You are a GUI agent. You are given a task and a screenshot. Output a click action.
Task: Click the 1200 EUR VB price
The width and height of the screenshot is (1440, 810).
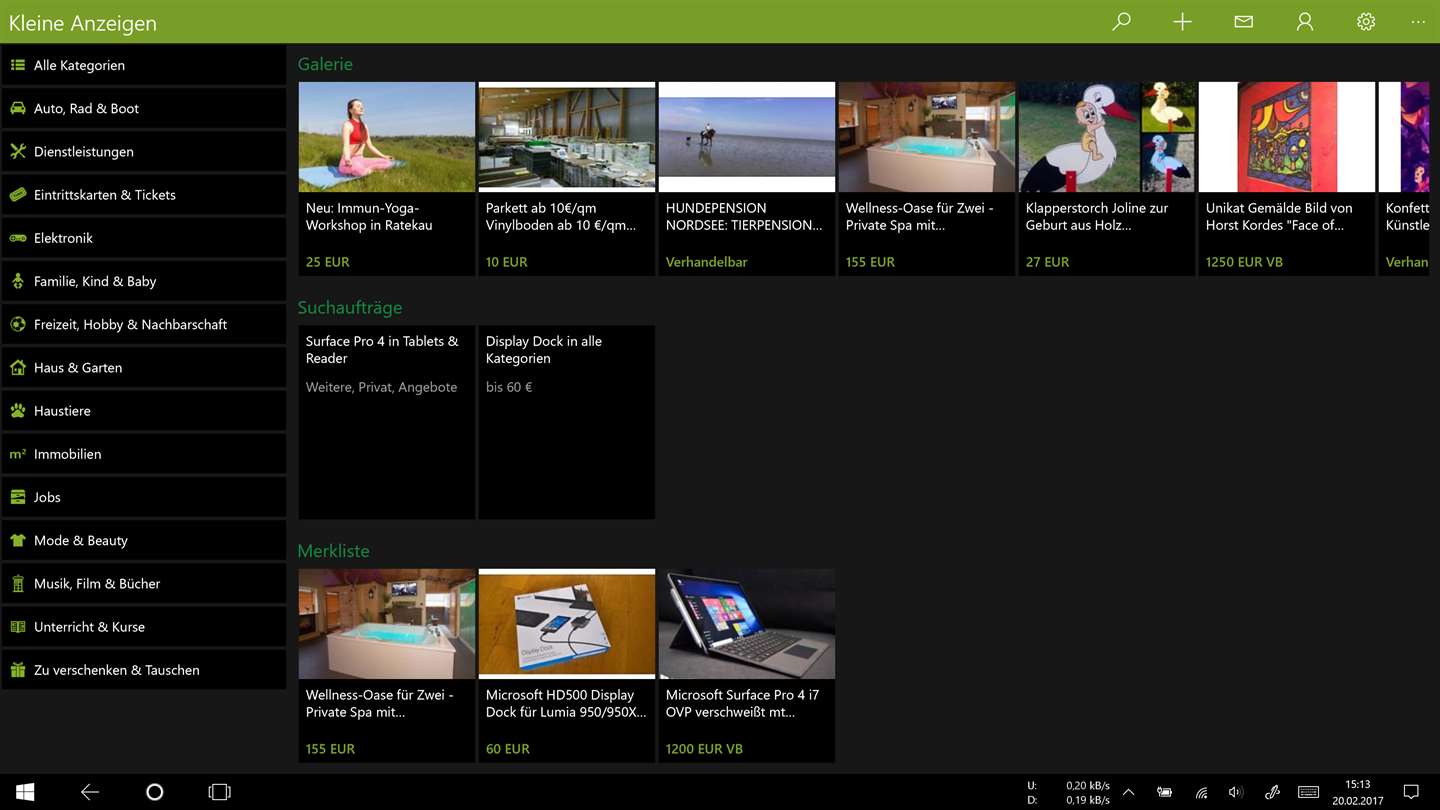[x=704, y=749]
